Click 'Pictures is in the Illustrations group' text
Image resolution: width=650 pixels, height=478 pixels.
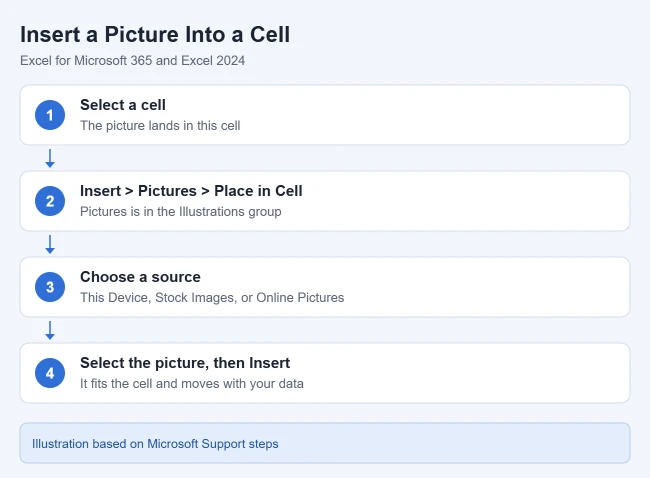tap(181, 211)
